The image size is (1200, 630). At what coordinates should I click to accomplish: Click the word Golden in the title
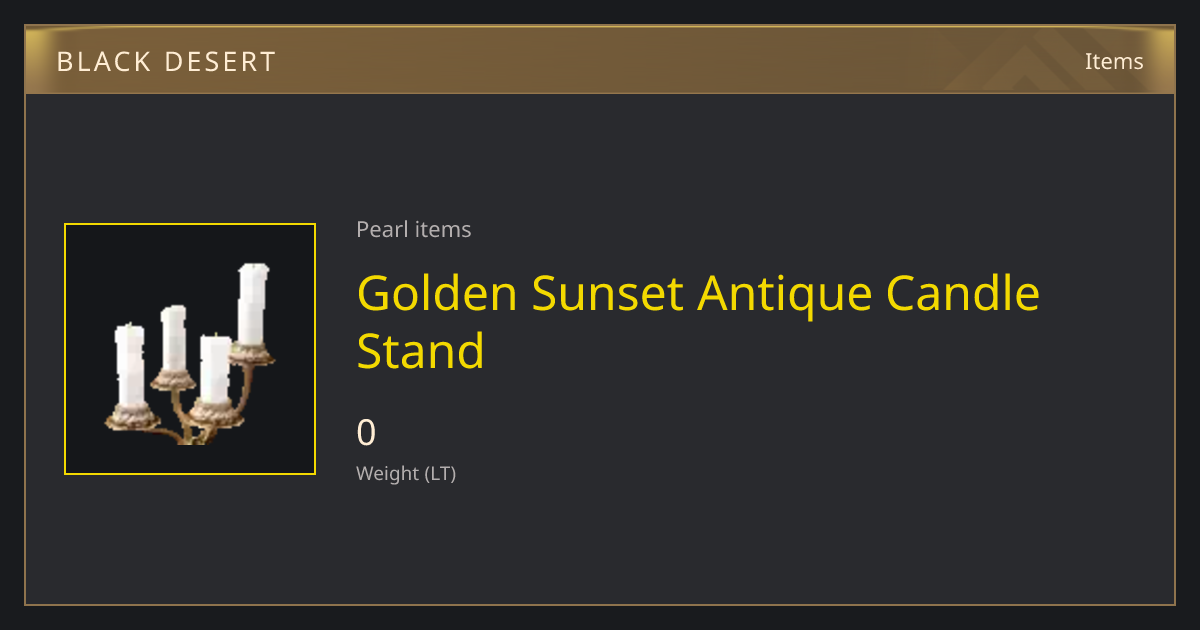point(437,293)
